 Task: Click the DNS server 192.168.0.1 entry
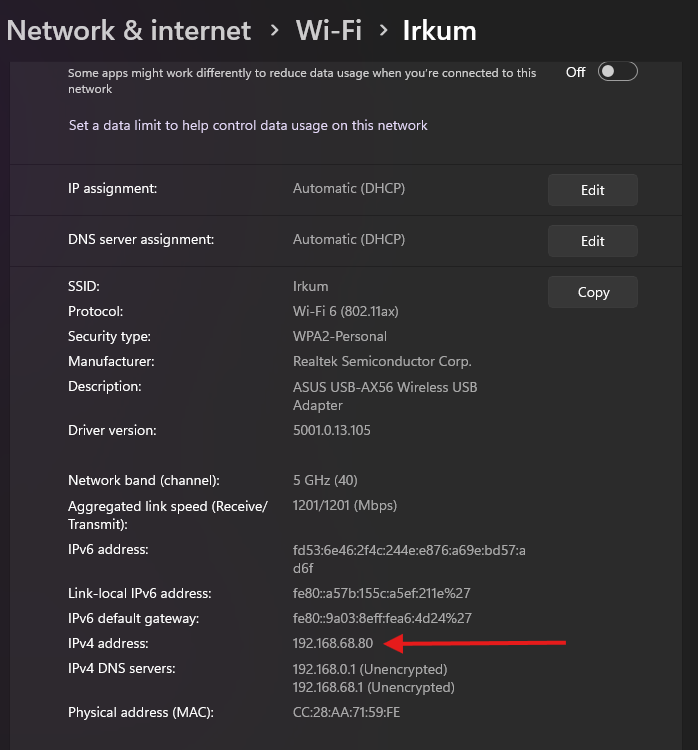click(x=369, y=668)
